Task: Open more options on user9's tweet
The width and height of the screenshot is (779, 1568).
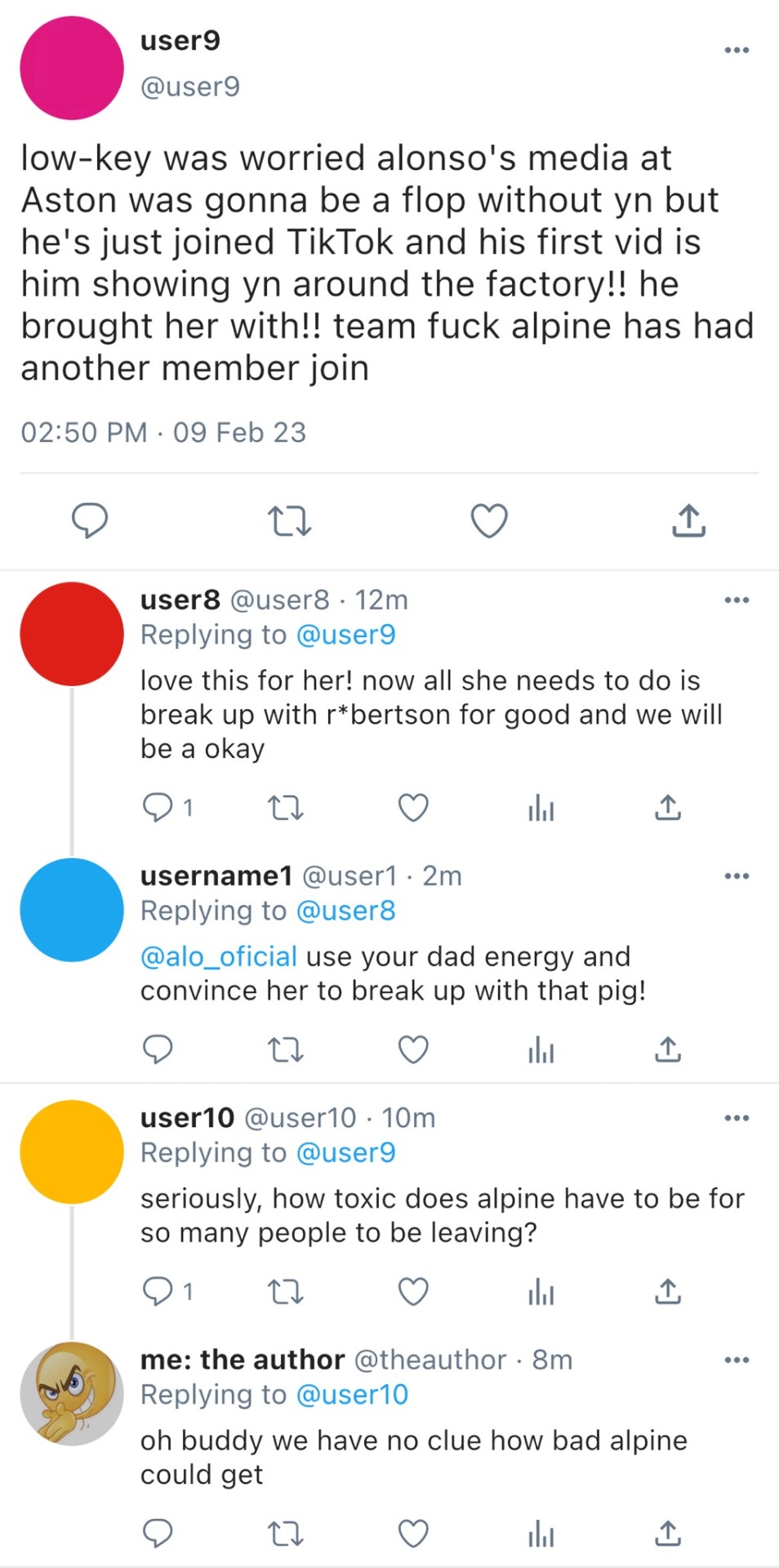Action: 737,51
